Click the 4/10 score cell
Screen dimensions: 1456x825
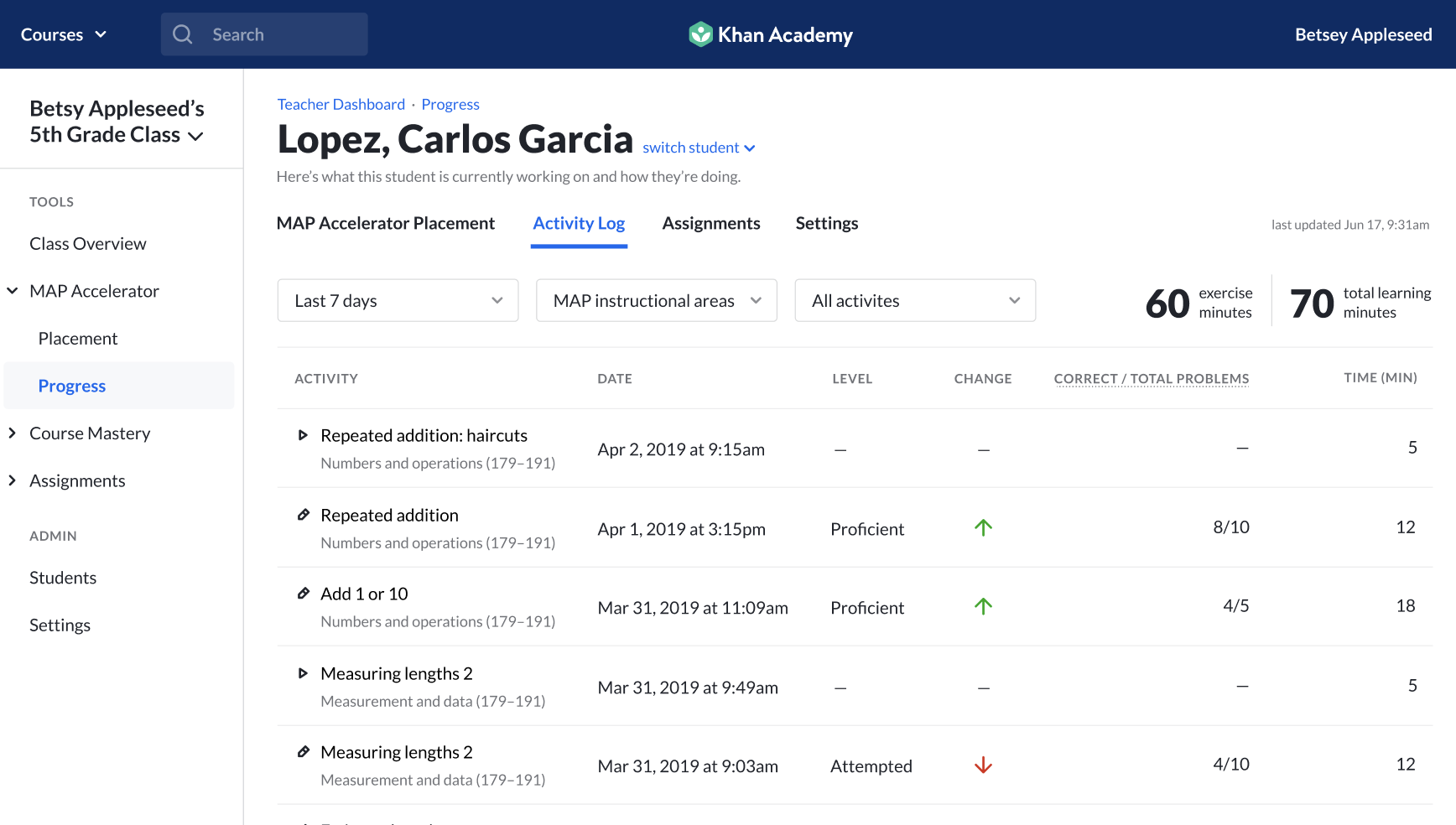(1231, 765)
